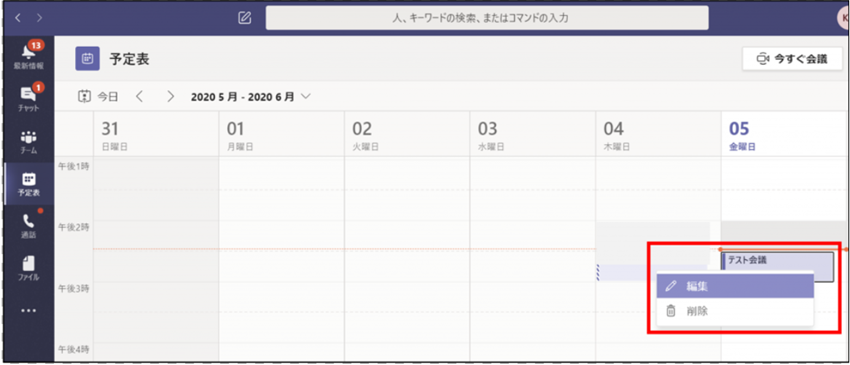Select the テスト会議 calendar event

778,261
